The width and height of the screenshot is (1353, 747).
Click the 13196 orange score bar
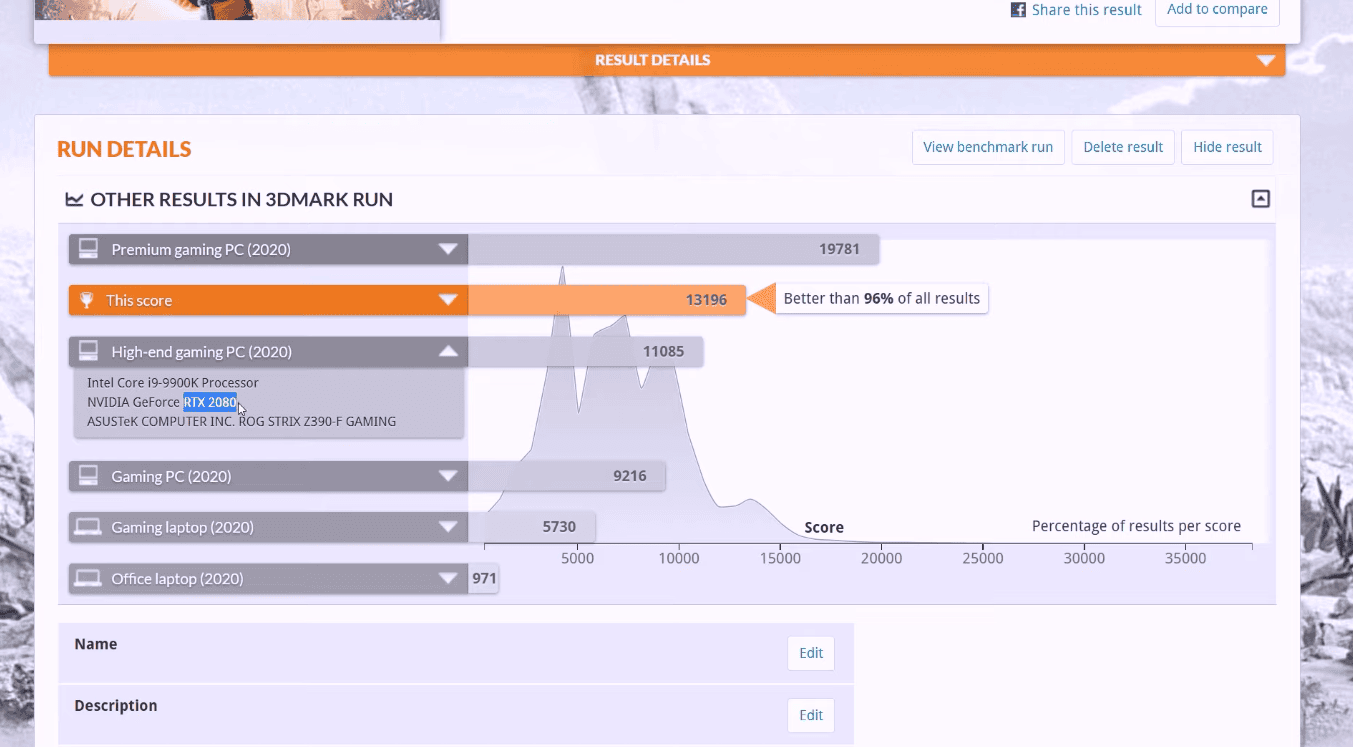coord(606,300)
